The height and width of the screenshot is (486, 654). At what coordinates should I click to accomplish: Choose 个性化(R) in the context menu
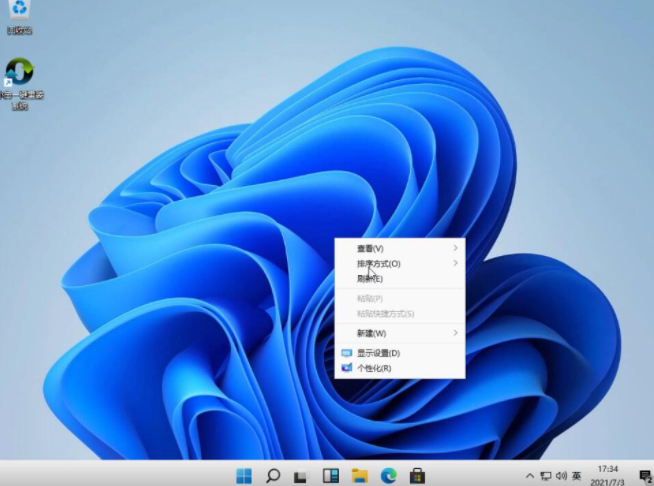tap(400, 368)
